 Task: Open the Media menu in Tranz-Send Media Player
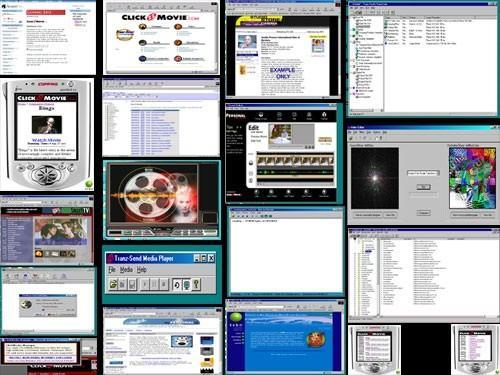126,270
